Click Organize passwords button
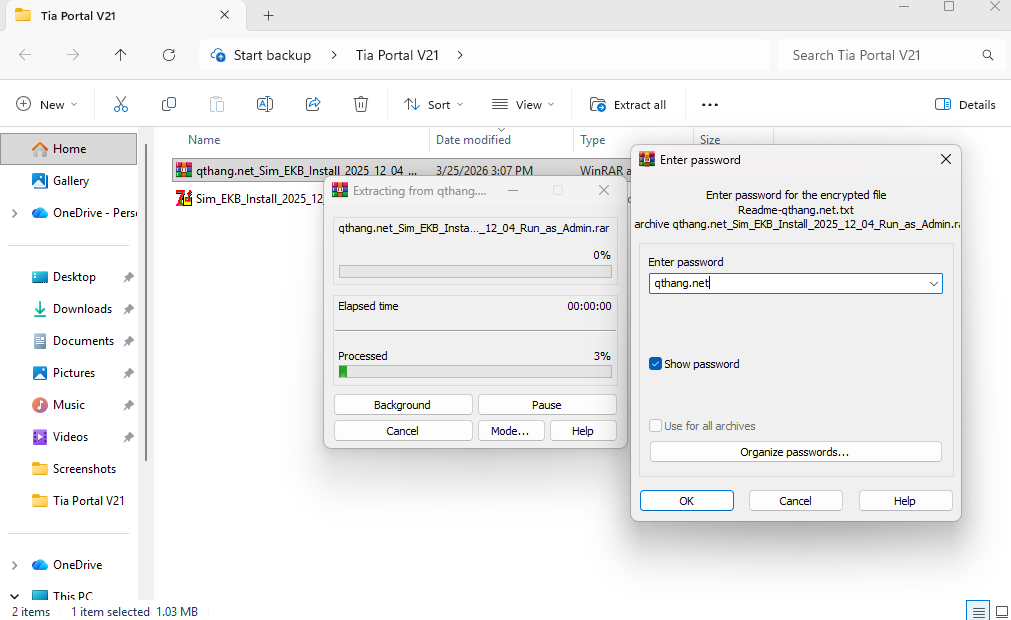Image resolution: width=1011 pixels, height=620 pixels. [795, 452]
